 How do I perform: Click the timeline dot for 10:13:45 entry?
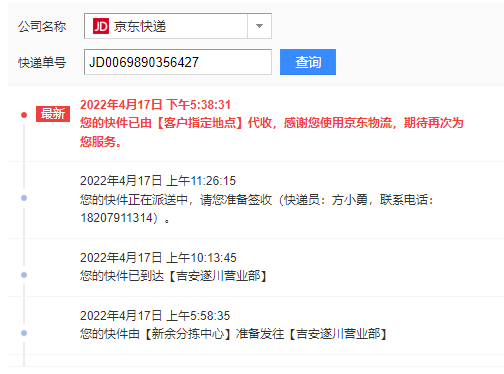[24, 275]
